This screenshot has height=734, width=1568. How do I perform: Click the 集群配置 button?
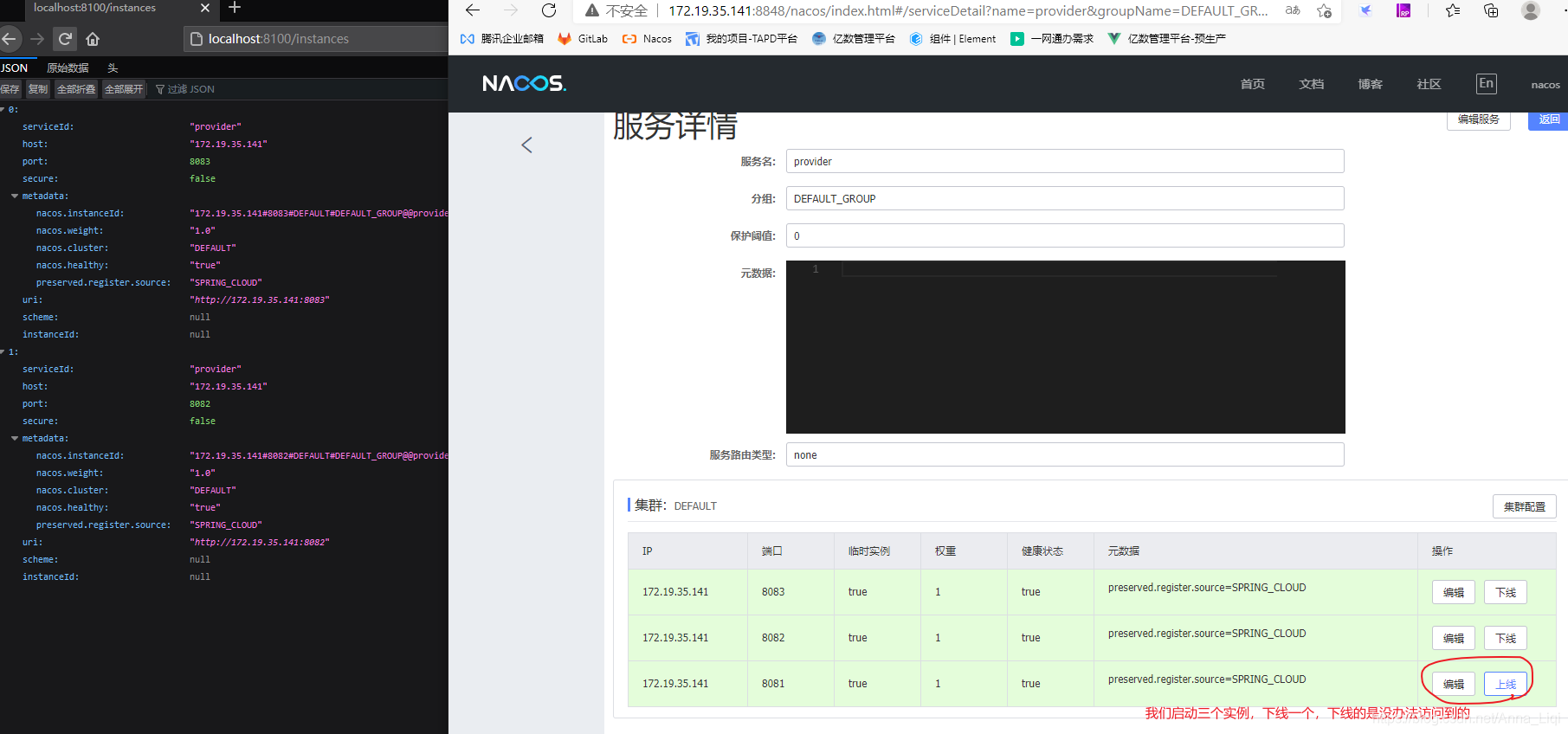(1524, 506)
